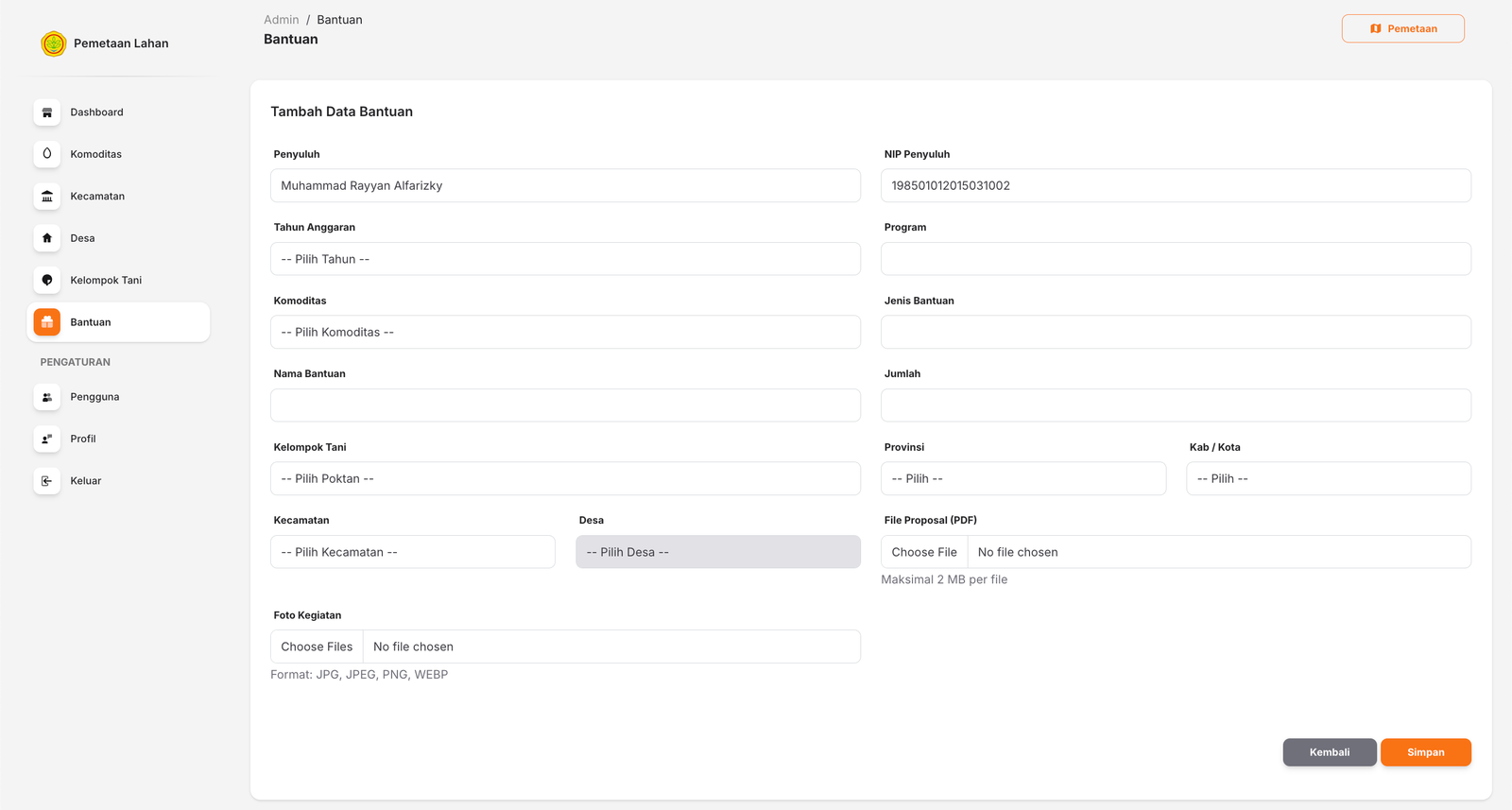Click the Kelompok Tani icon
1512x810 pixels.
coord(47,281)
